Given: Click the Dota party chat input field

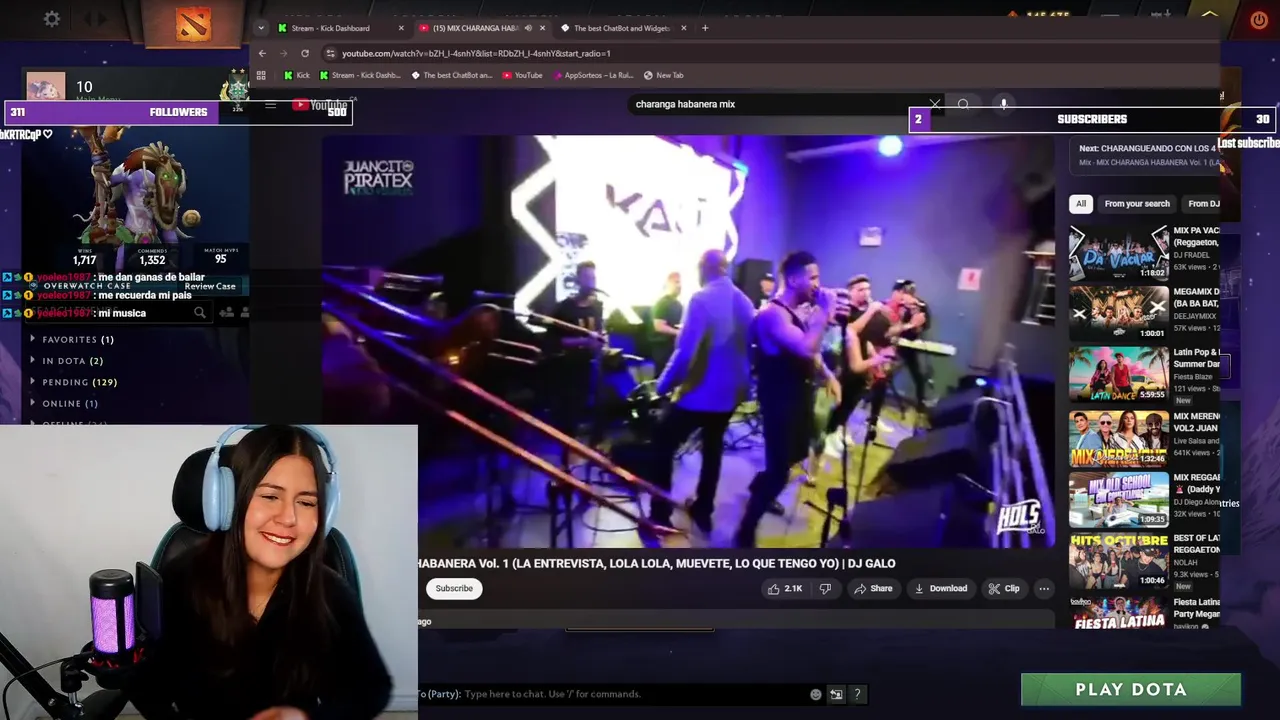Looking at the screenshot, I should (635, 694).
